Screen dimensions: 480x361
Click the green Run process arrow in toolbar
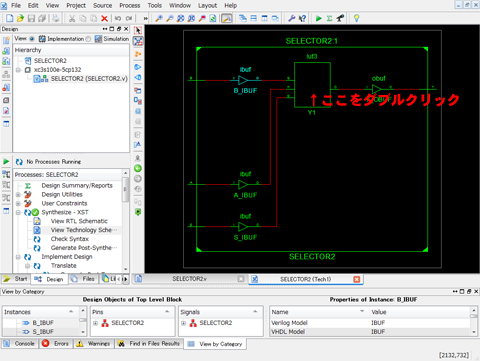point(319,18)
